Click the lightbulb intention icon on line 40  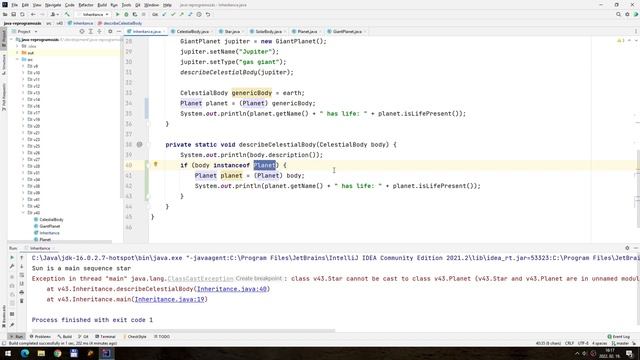coord(156,164)
